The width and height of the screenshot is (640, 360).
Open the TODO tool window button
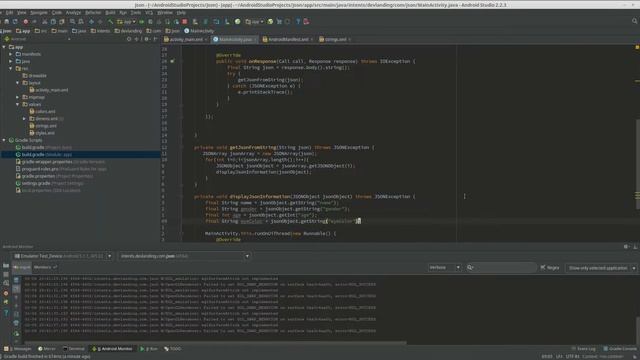173,349
